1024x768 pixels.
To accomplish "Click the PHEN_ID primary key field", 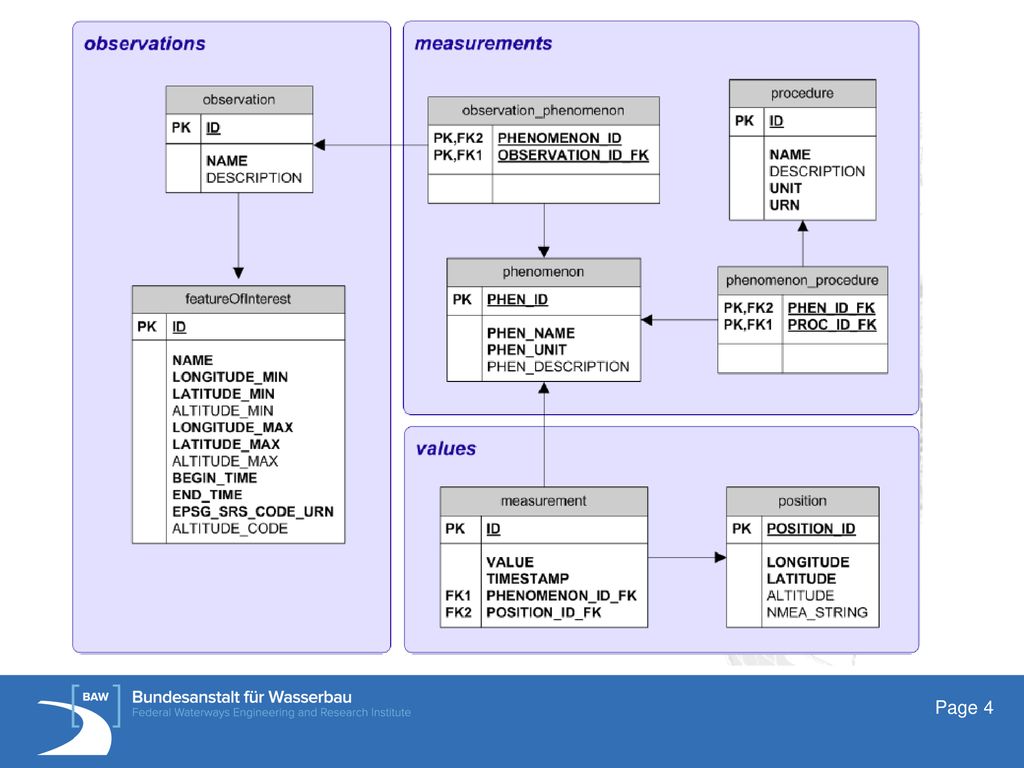I will point(517,300).
